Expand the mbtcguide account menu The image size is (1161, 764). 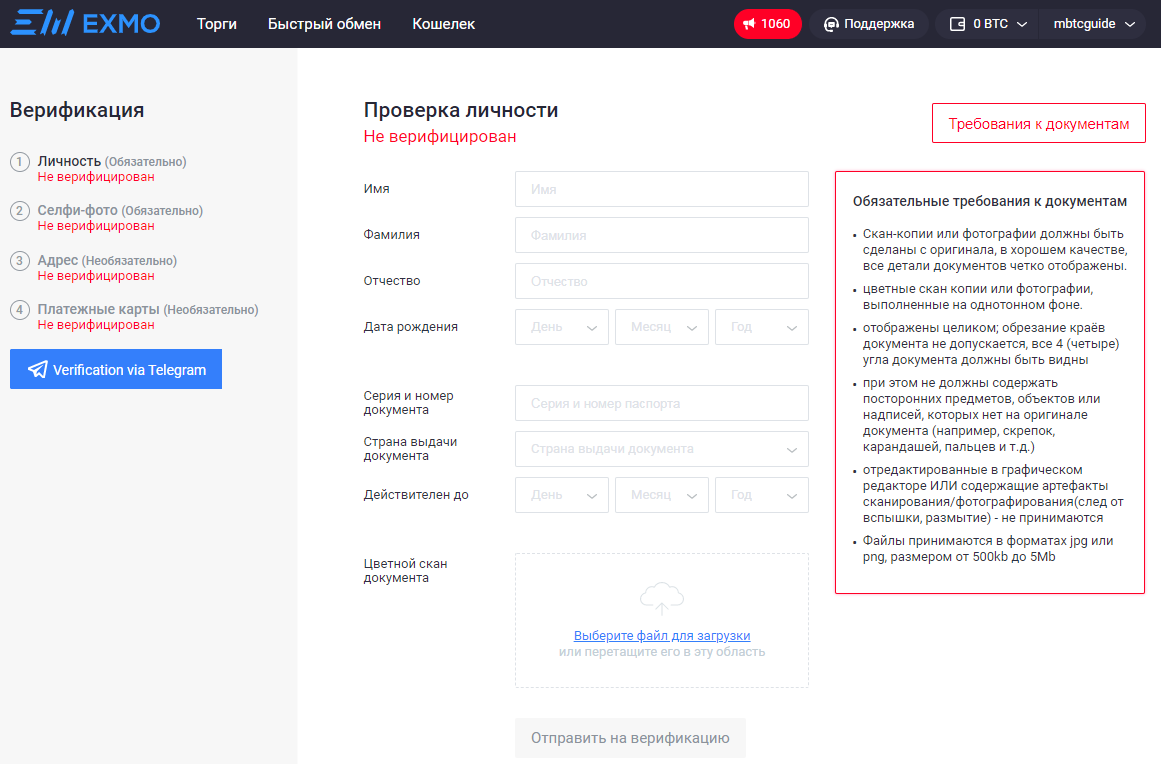[x=1094, y=24]
